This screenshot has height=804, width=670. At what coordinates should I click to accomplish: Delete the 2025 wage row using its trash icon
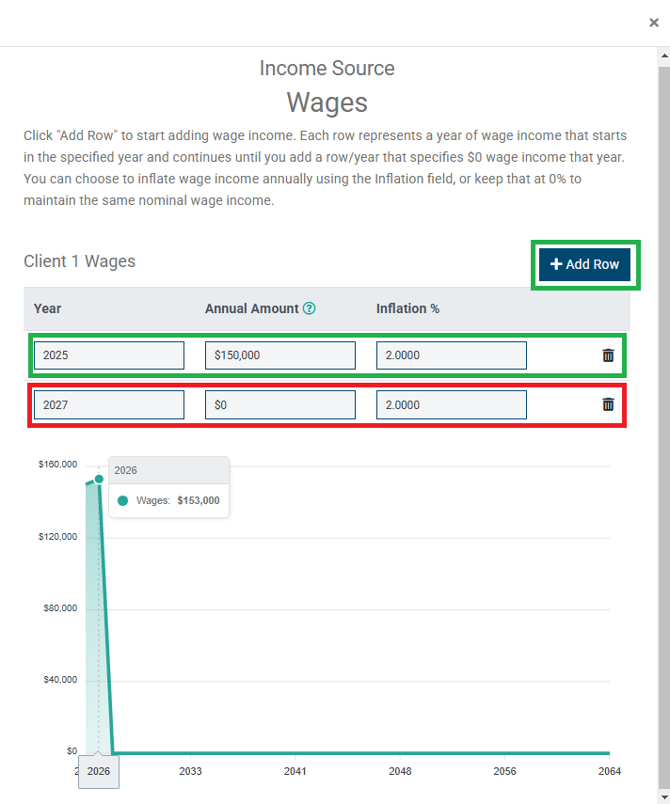click(x=607, y=354)
